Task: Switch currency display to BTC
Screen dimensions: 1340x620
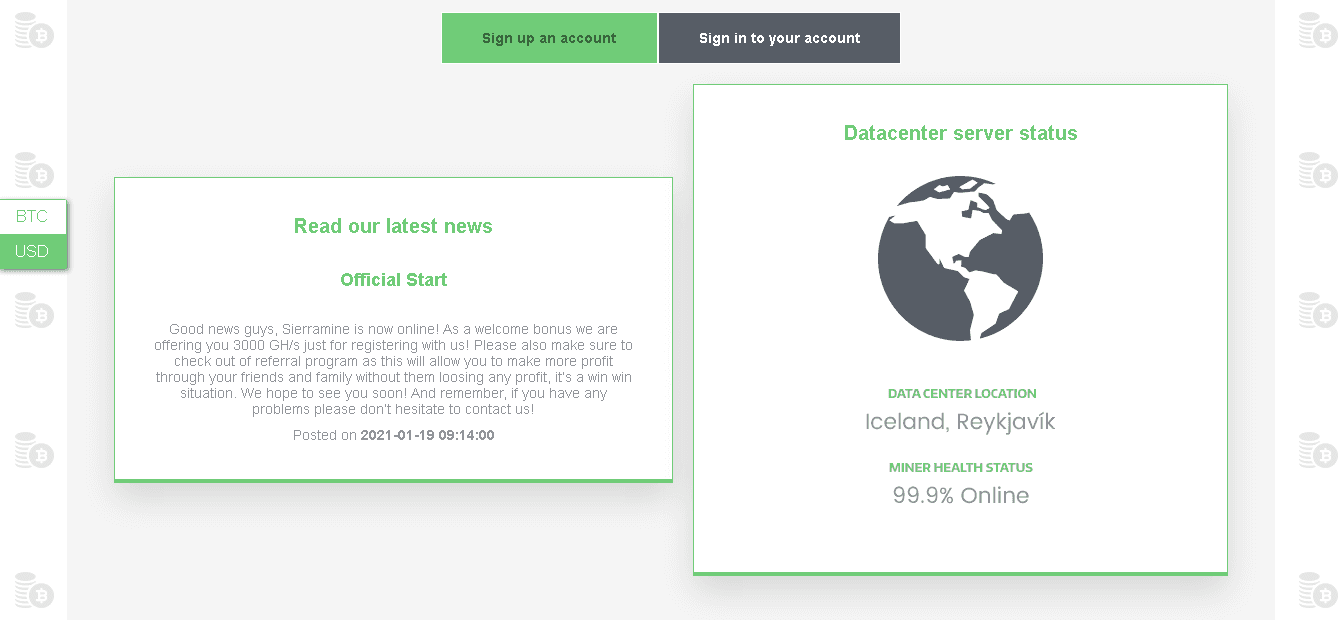Action: [x=32, y=216]
